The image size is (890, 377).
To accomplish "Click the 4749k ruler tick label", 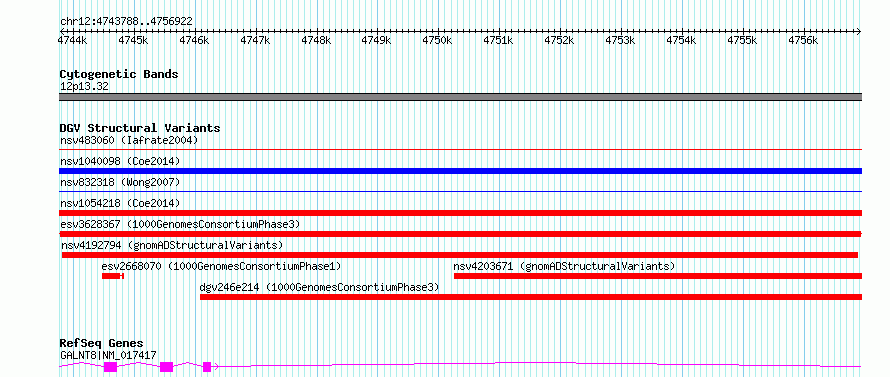I will pos(377,40).
